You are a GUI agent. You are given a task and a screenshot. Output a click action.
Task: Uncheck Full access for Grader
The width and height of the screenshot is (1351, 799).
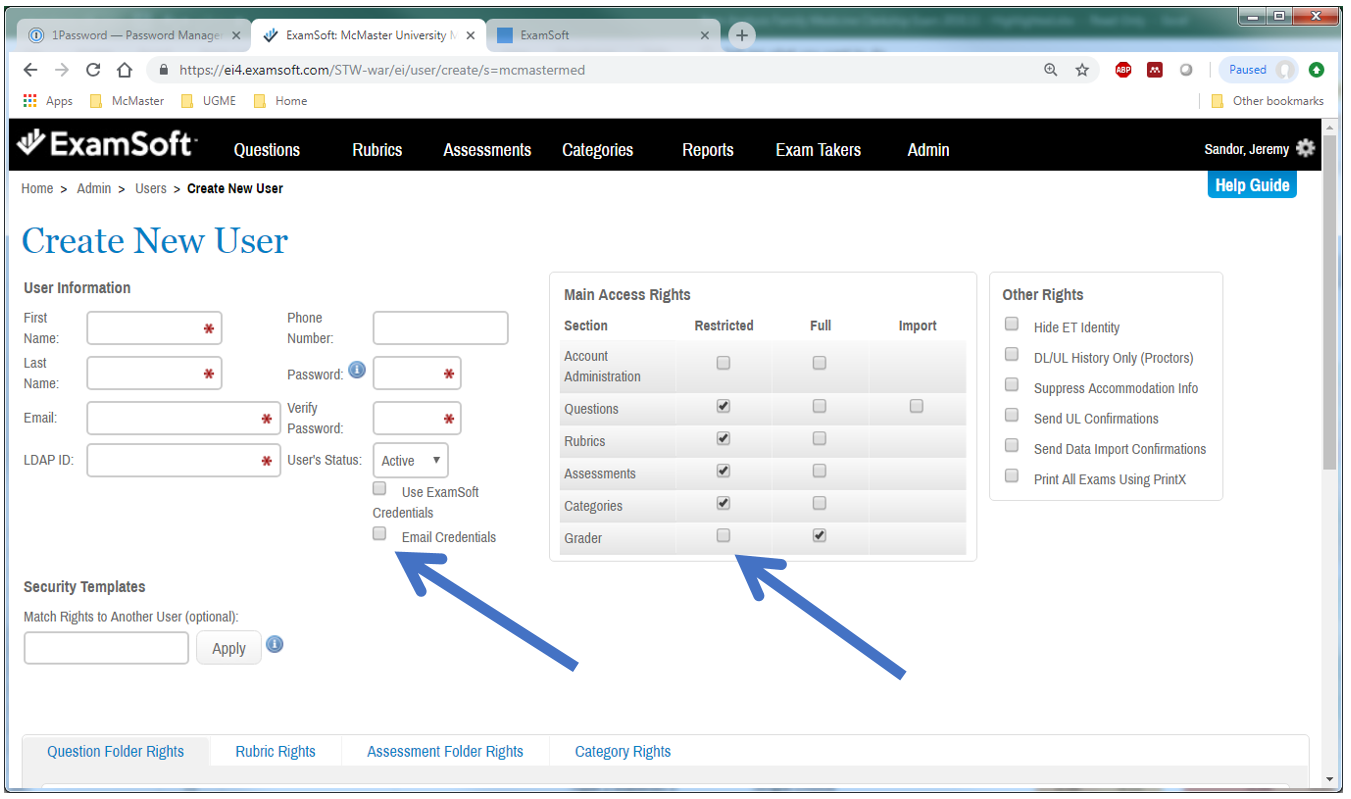pyautogui.click(x=819, y=535)
